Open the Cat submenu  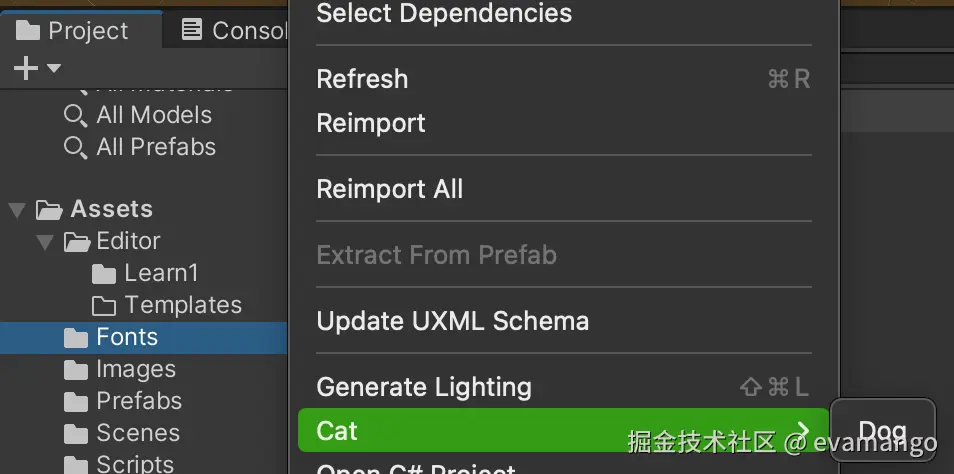562,431
